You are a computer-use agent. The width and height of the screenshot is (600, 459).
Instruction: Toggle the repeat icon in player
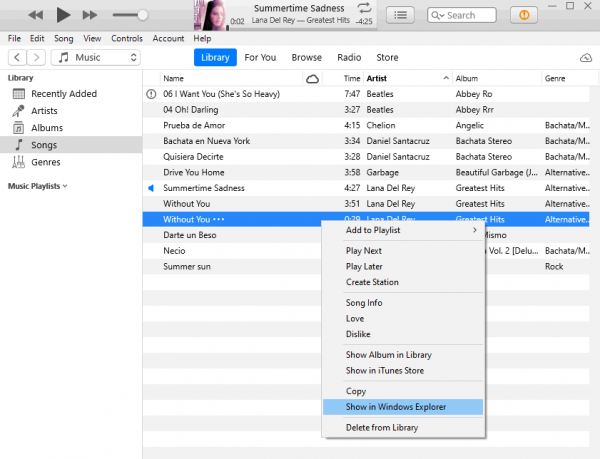(364, 8)
